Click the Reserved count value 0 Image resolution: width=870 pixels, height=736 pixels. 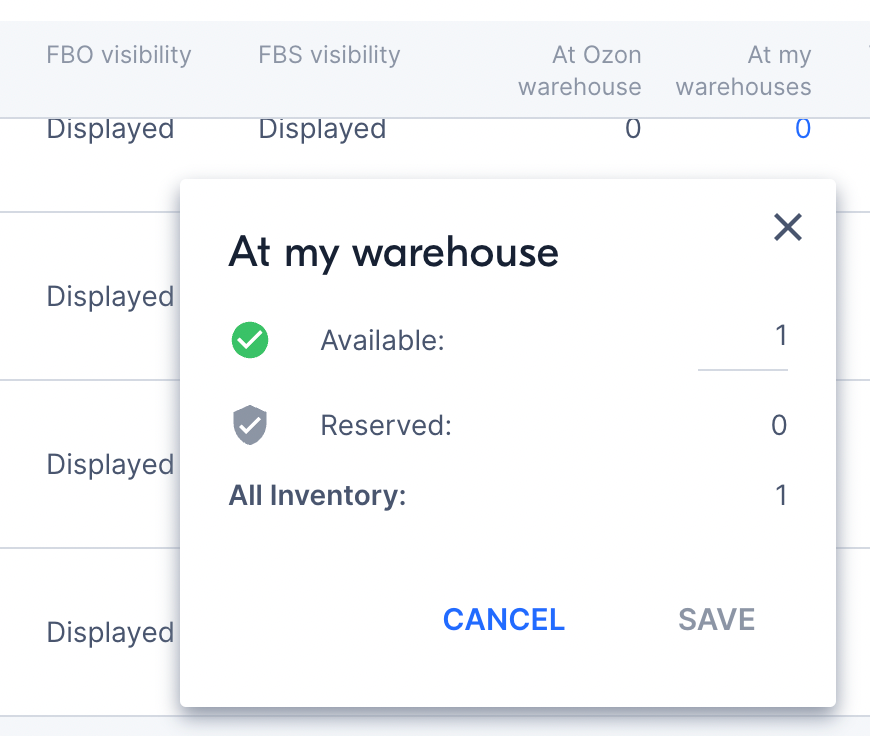point(779,426)
